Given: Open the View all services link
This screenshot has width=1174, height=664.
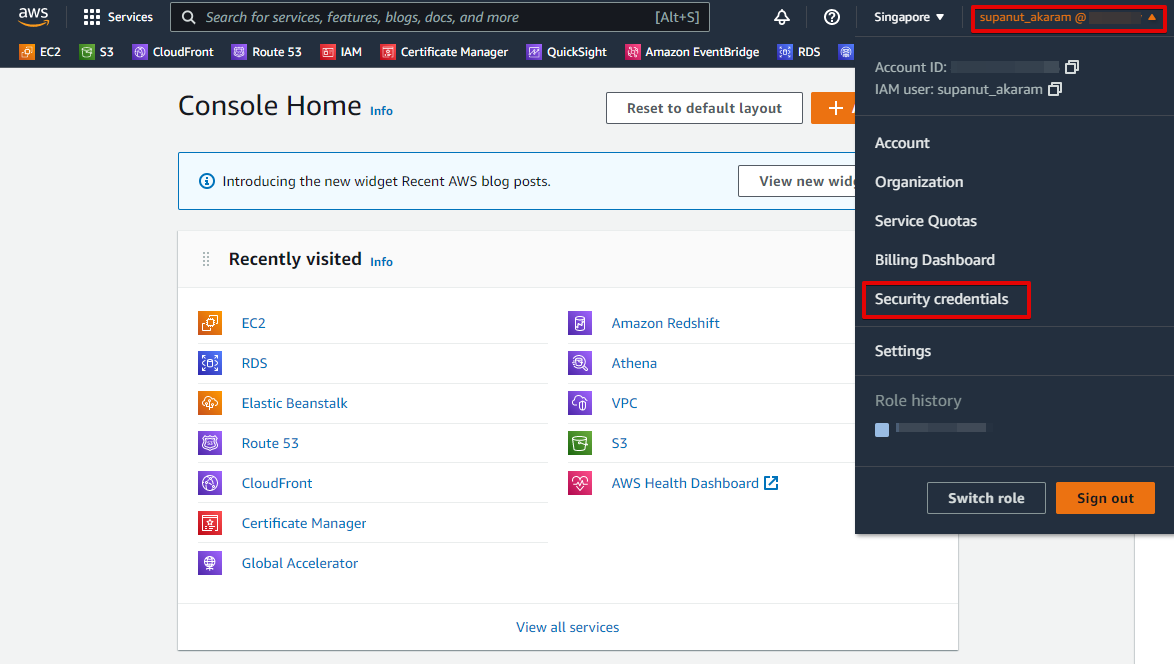Looking at the screenshot, I should [x=567, y=627].
